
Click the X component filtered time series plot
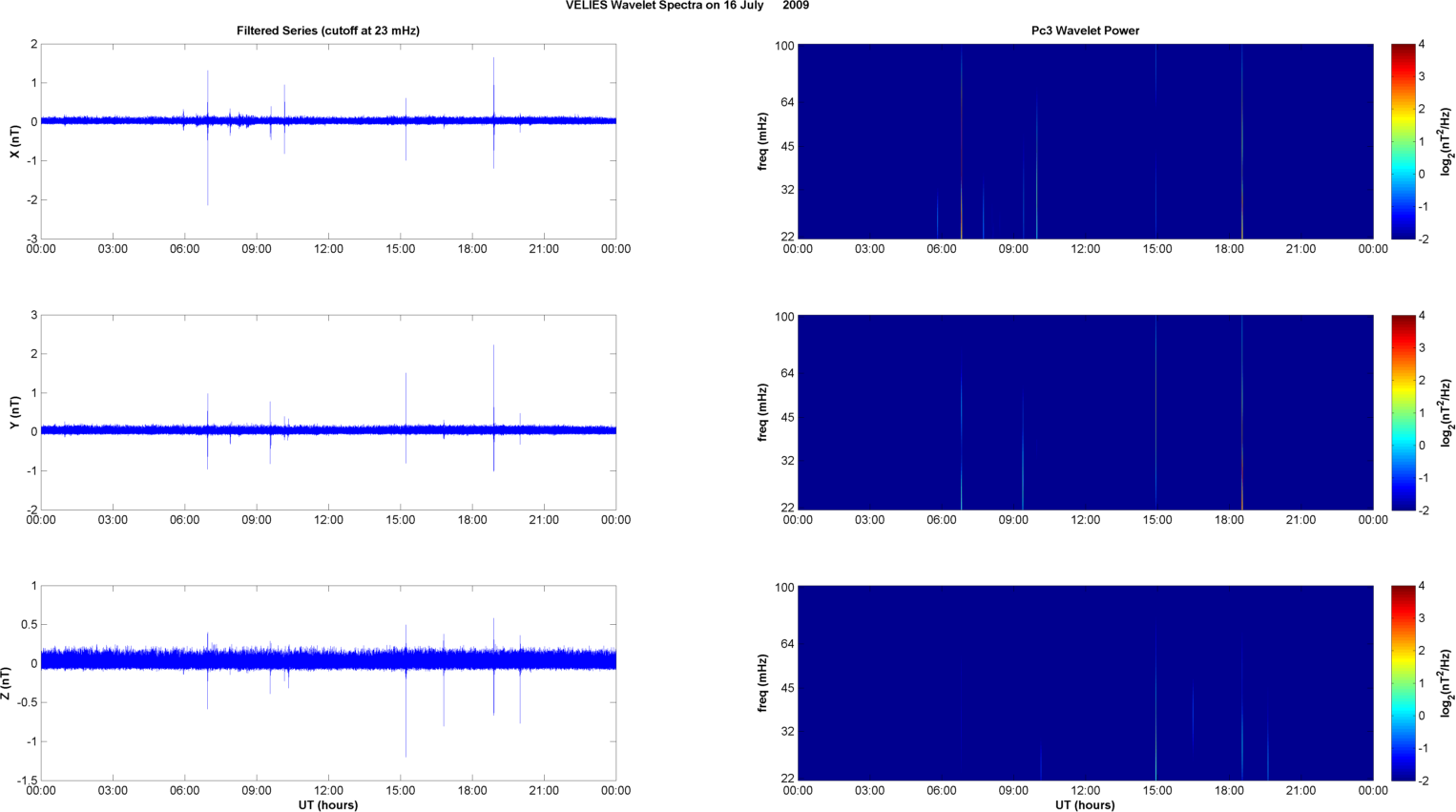(x=328, y=141)
